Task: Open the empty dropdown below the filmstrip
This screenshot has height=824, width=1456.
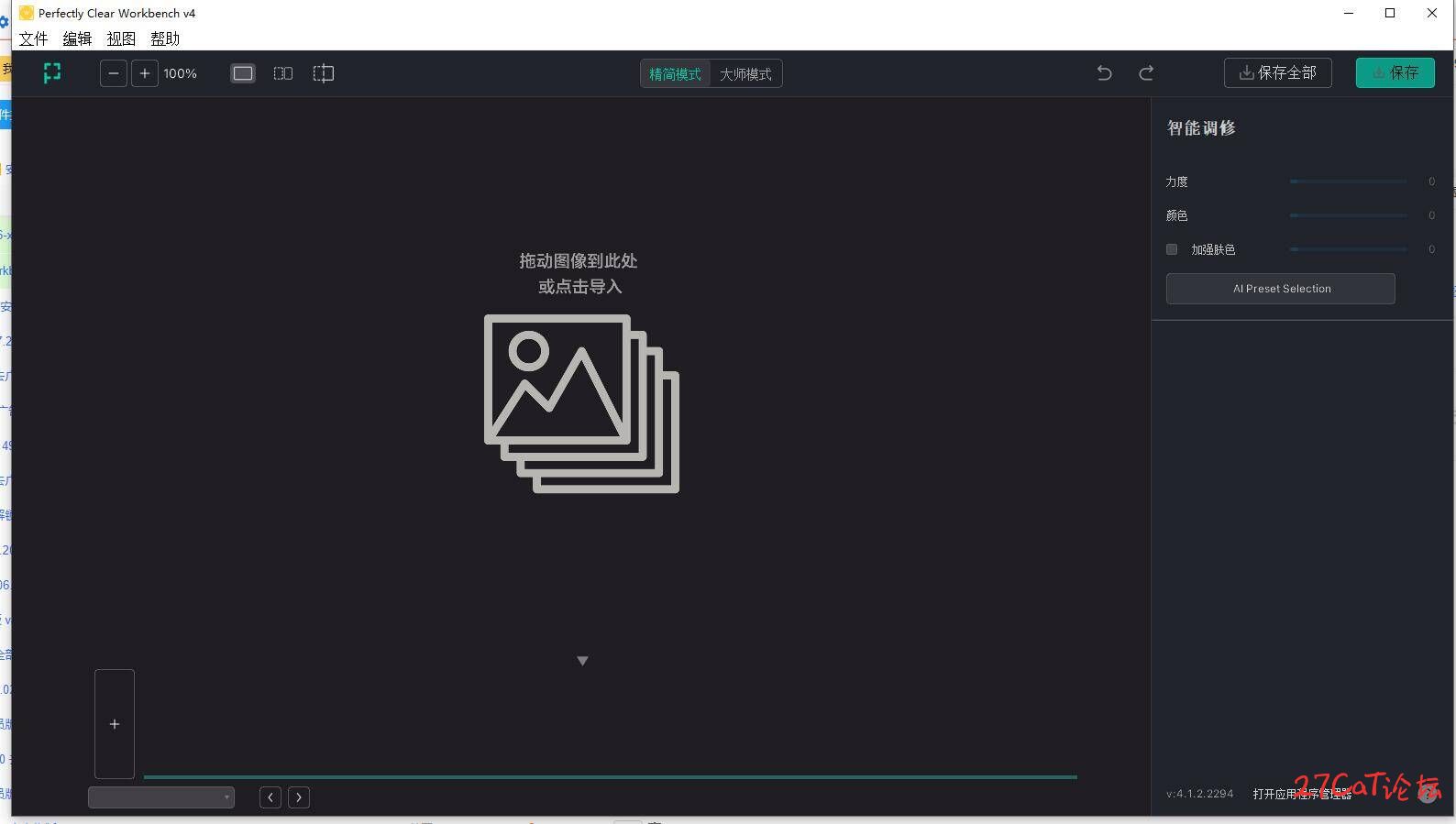Action: pyautogui.click(x=161, y=797)
